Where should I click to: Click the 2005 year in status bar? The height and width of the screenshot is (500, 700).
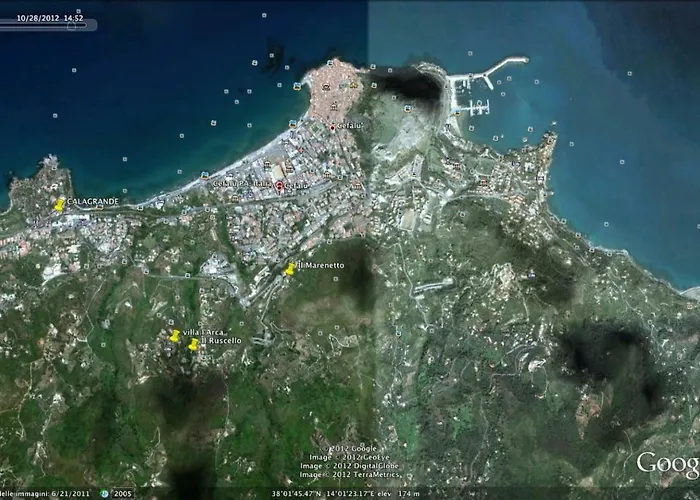click(x=122, y=493)
